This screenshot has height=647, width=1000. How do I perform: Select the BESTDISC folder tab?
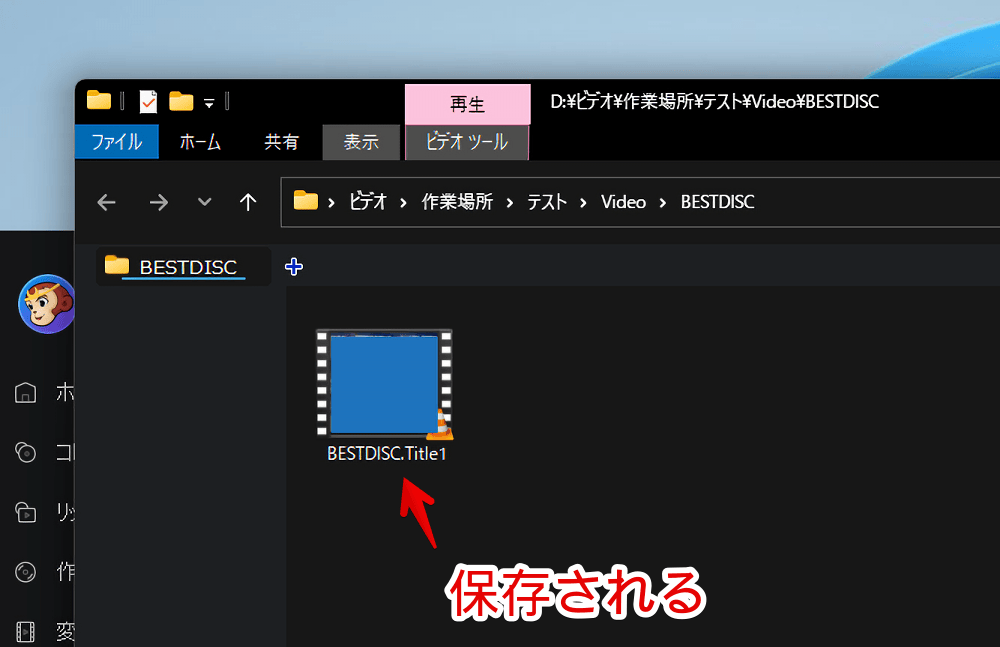coord(183,266)
